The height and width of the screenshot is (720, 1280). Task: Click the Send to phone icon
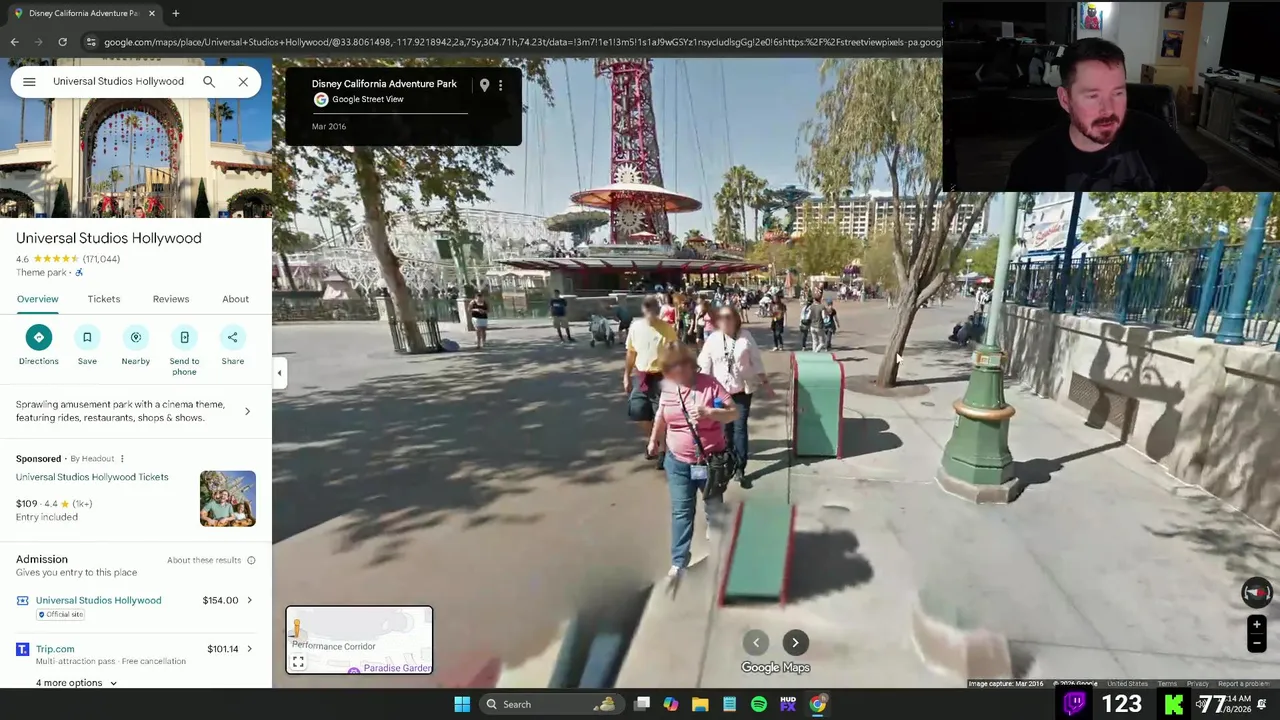pos(184,337)
